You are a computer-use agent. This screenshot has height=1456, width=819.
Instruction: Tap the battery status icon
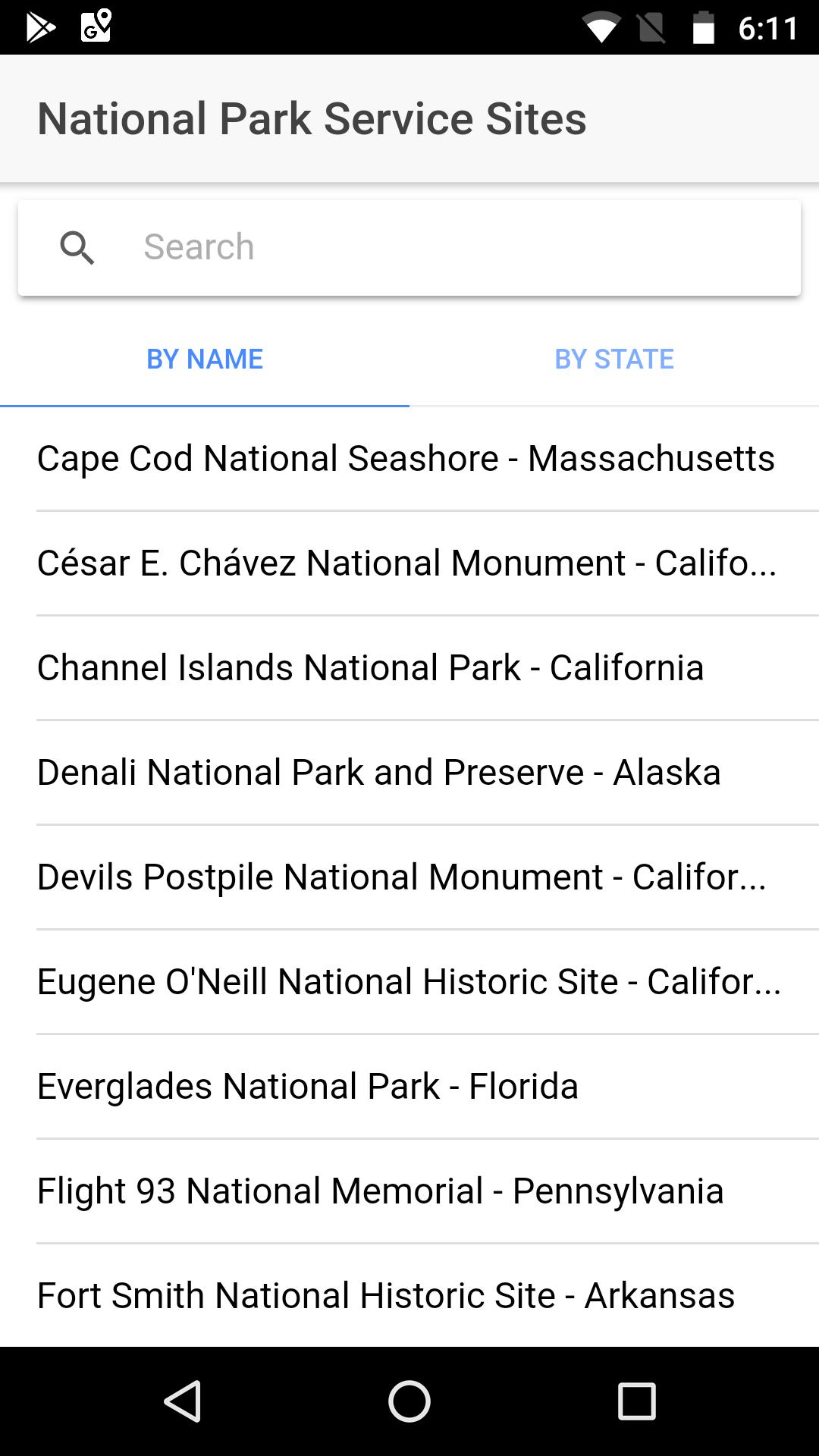click(703, 29)
